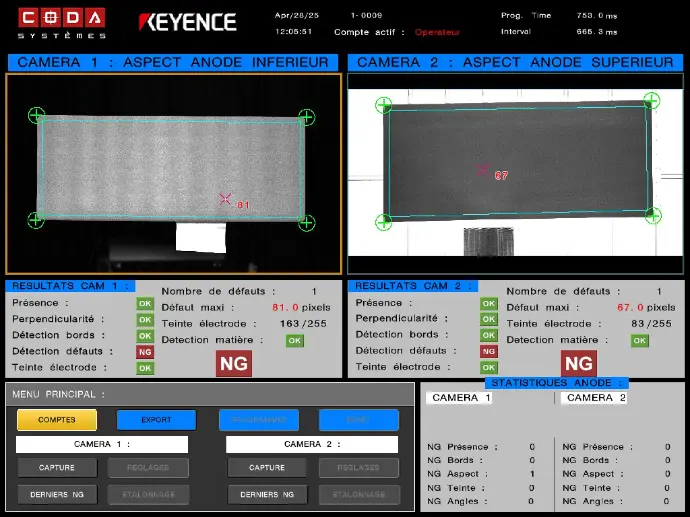Click ETALONNAGE under Camera 1

(x=148, y=495)
